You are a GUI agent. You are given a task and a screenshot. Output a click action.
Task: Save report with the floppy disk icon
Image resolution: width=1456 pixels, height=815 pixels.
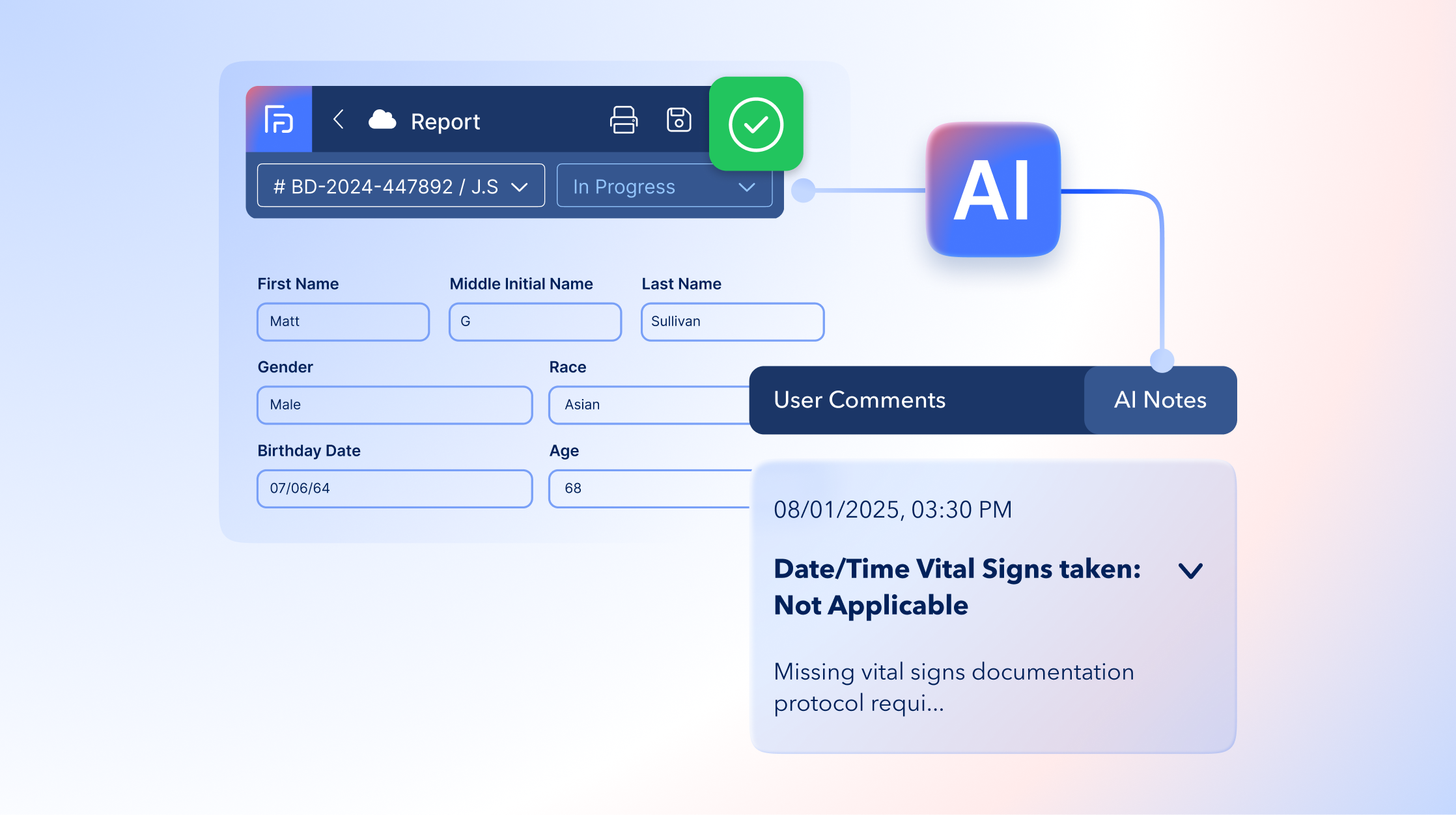[679, 120]
